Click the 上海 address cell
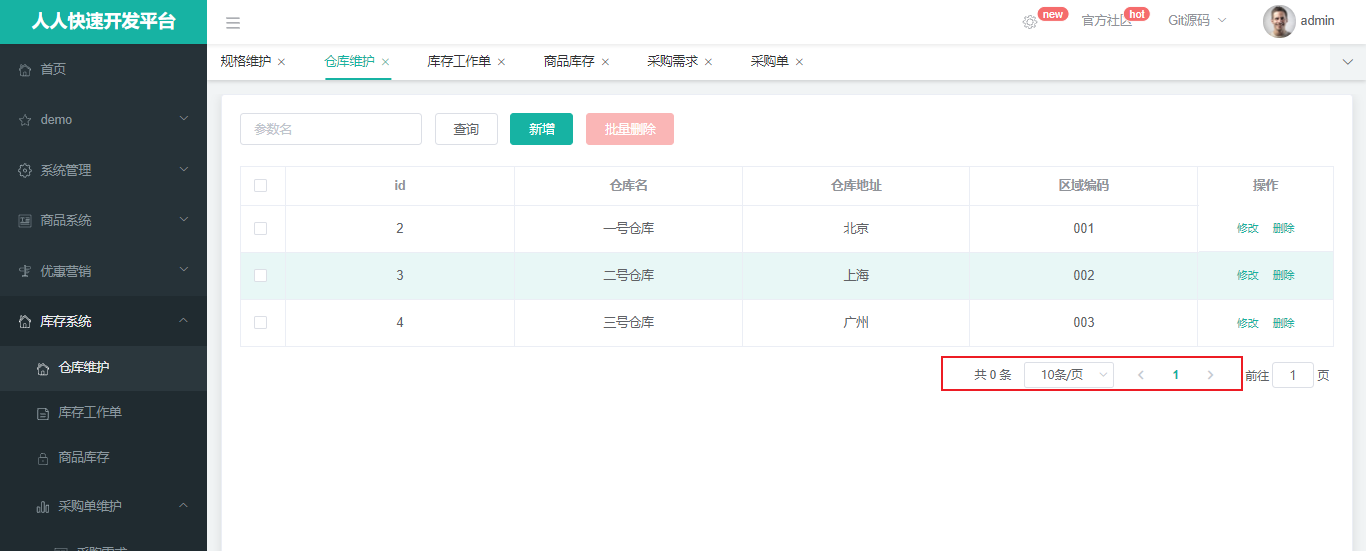1366x551 pixels. (856, 275)
